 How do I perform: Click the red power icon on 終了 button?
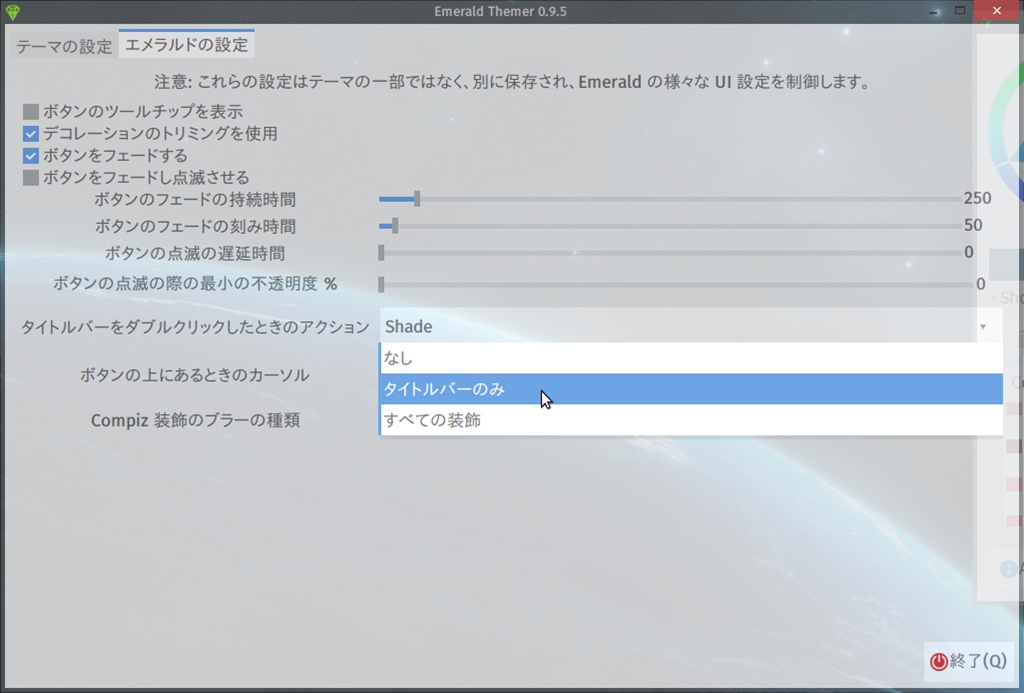coord(938,662)
